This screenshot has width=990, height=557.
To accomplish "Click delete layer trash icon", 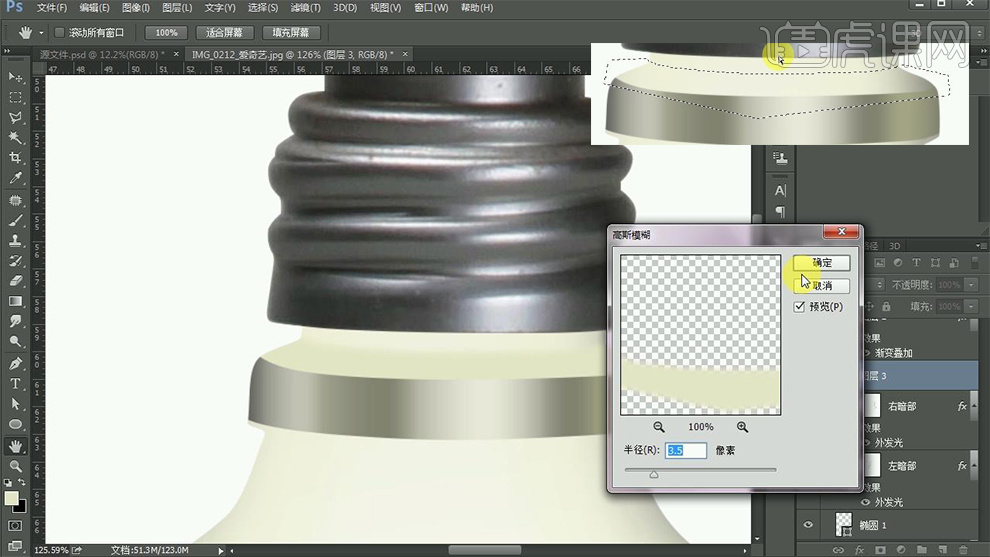I will [x=963, y=550].
